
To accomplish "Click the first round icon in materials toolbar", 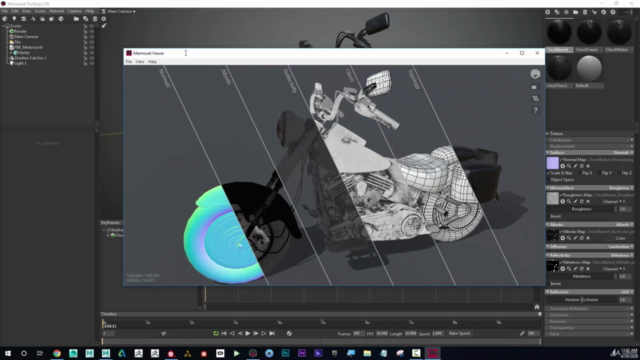I will point(548,12).
